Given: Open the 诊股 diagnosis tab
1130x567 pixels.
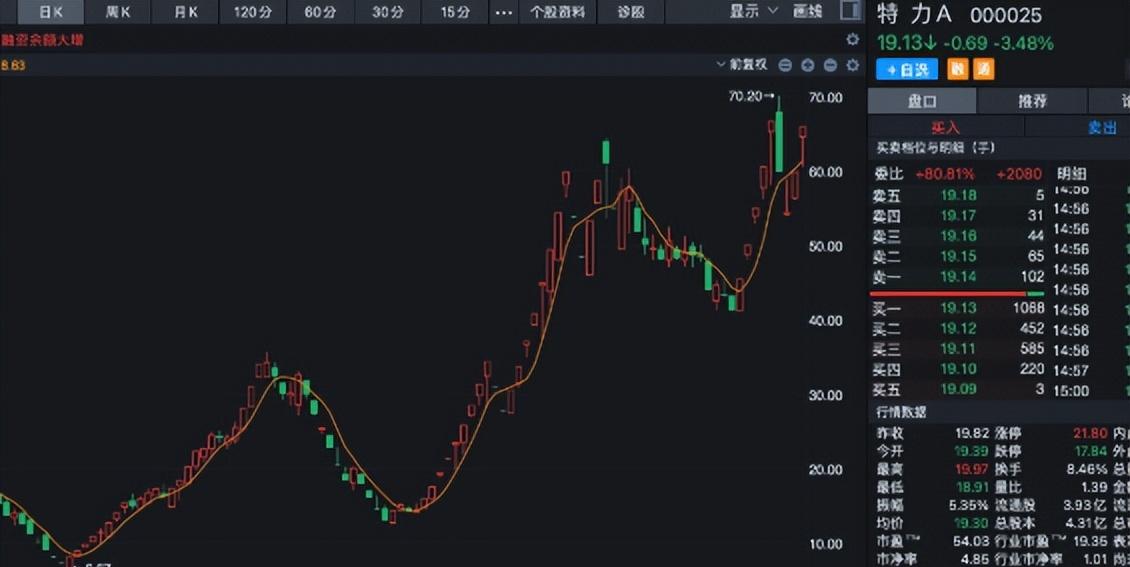Looking at the screenshot, I should tap(631, 12).
